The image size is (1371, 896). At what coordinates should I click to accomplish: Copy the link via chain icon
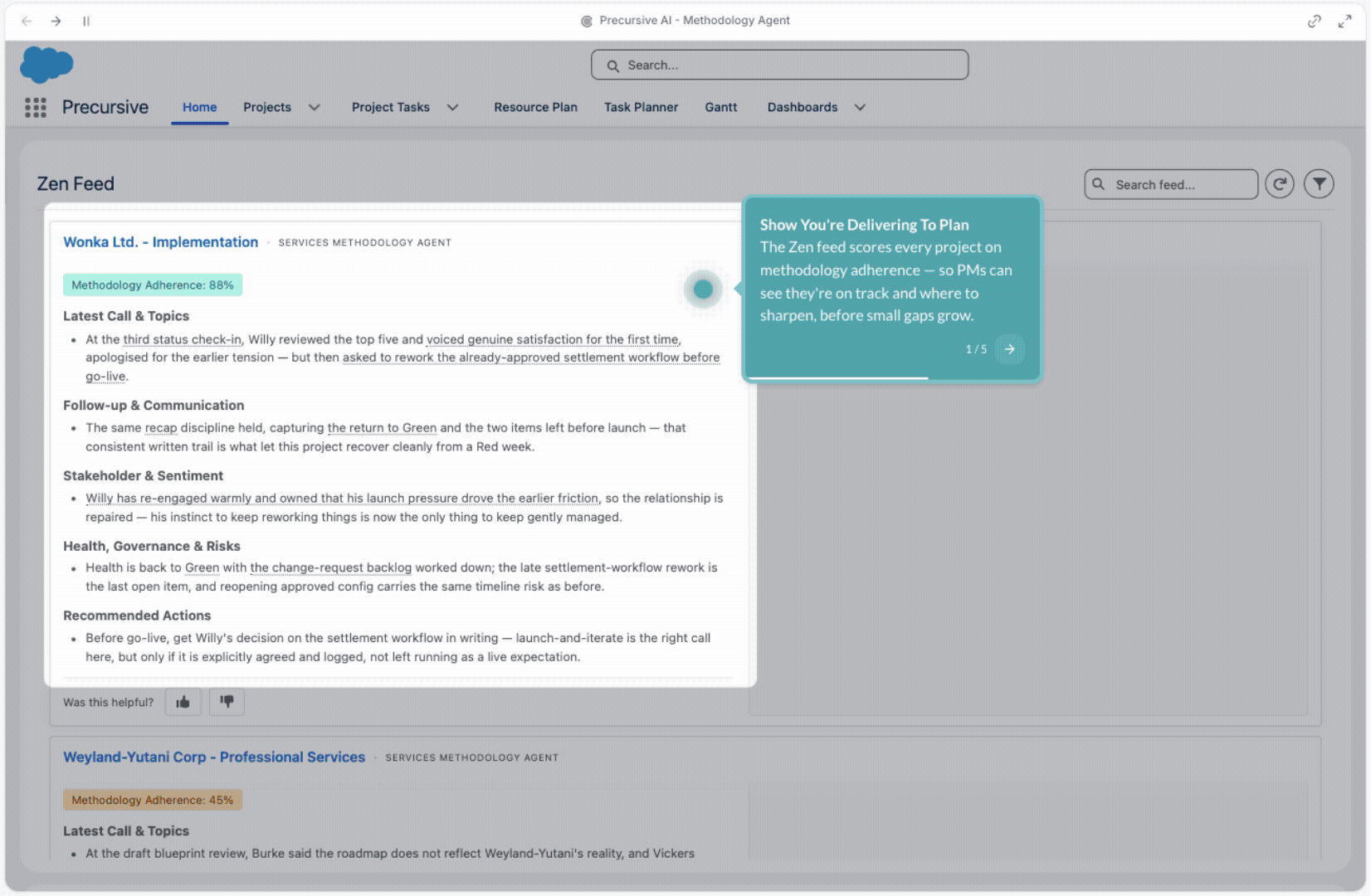(1315, 21)
